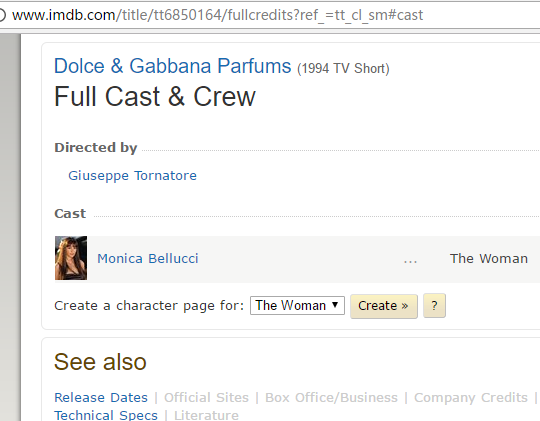Click The Woman character text

point(489,258)
